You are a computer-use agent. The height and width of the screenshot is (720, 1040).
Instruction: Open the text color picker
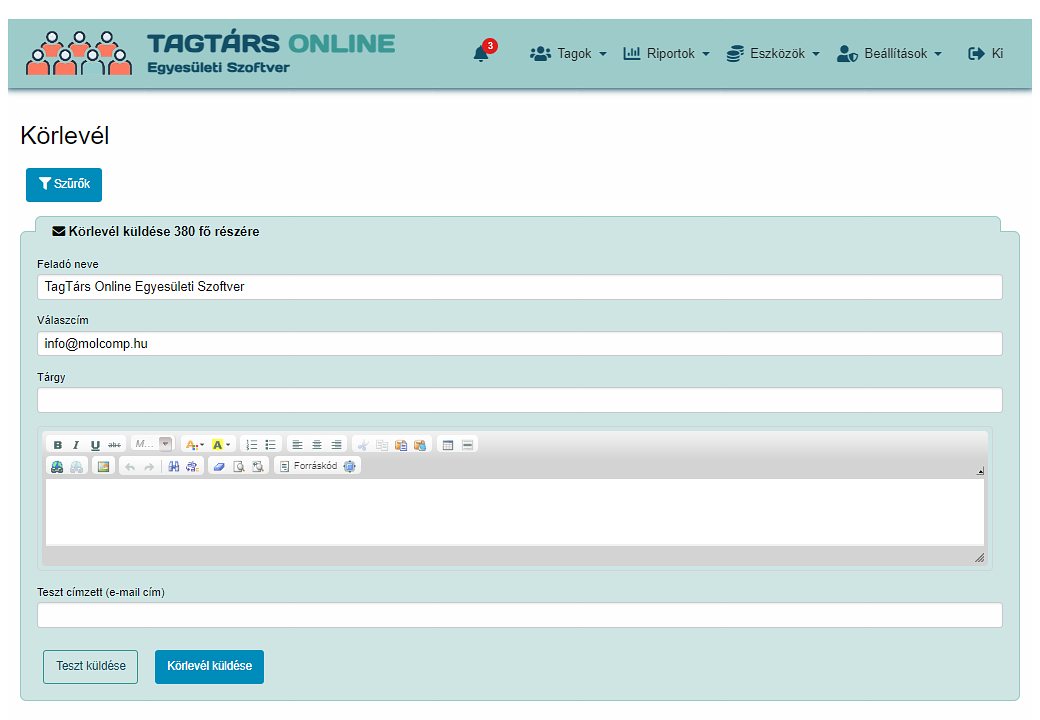coord(194,445)
